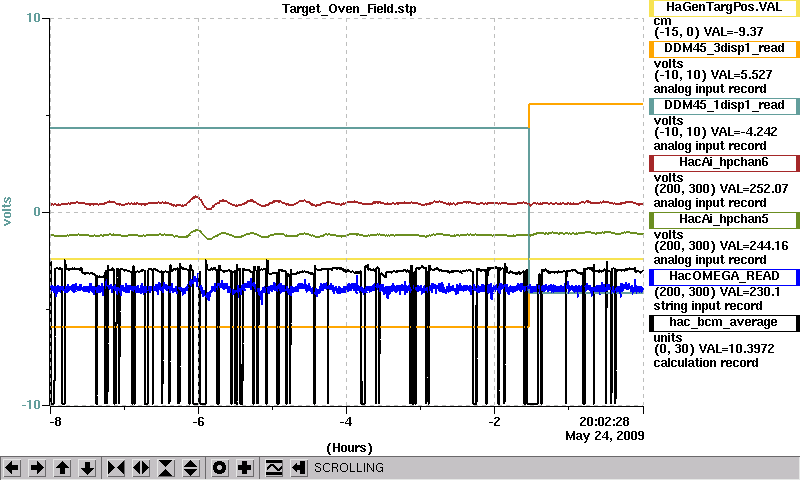Compress the vertical axis (inward triangles)

click(166, 468)
